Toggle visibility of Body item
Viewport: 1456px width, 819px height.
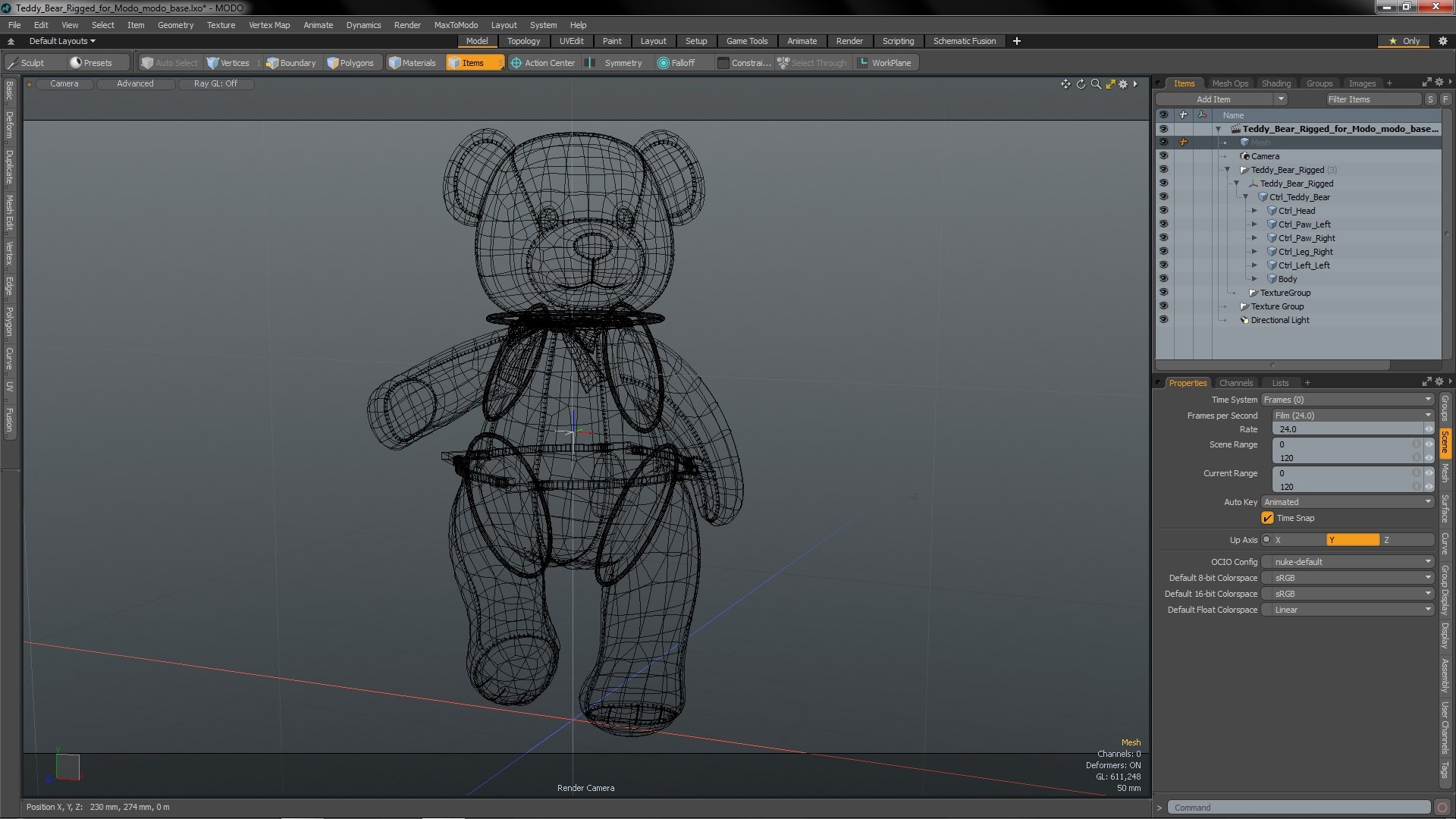click(1163, 279)
